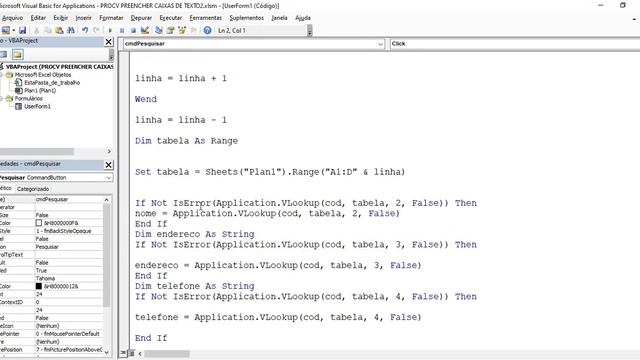The height and width of the screenshot is (360, 640).
Task: Click the View Microsoft Excel toolbar icon
Action: point(5,30)
